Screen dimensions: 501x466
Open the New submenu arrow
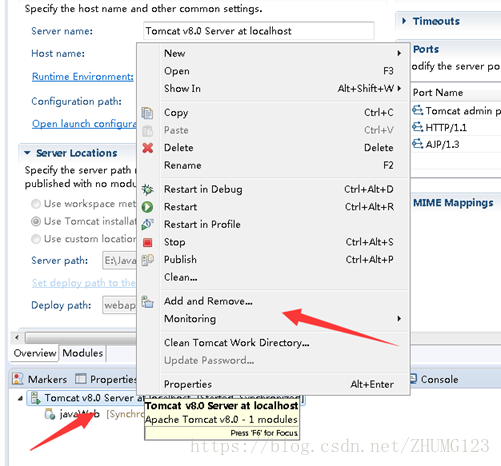tap(399, 53)
